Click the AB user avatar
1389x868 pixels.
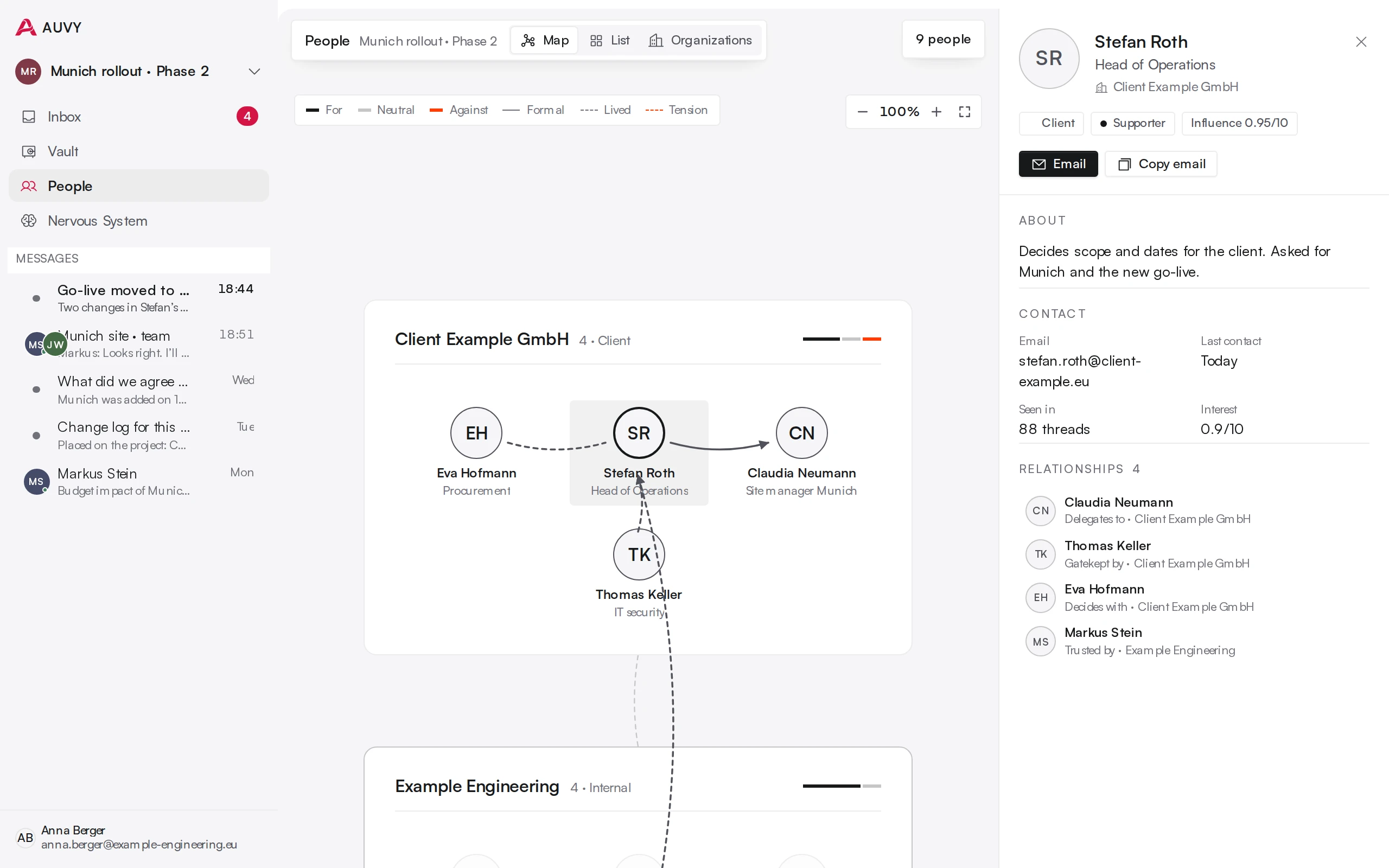26,838
